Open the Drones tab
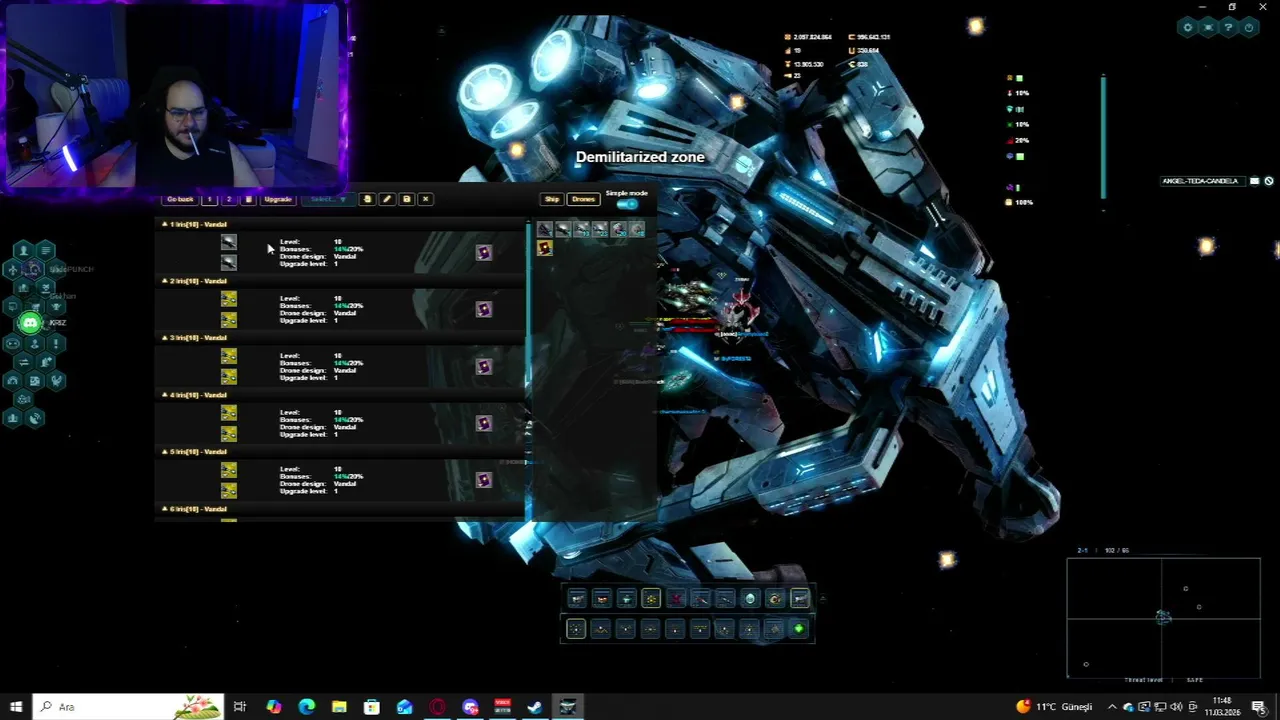 pyautogui.click(x=583, y=199)
